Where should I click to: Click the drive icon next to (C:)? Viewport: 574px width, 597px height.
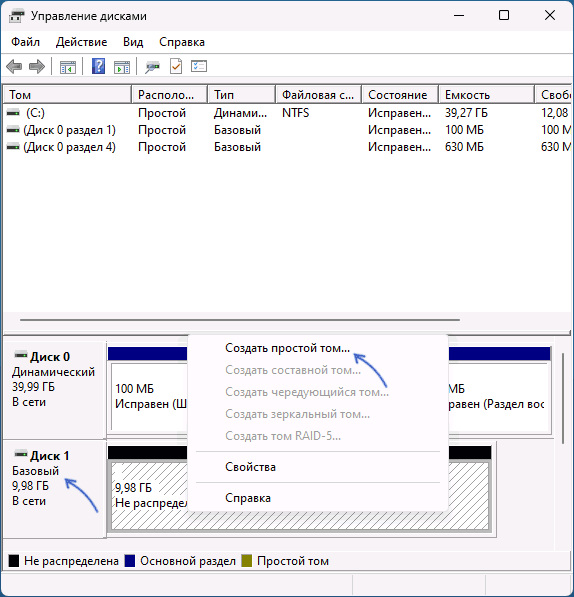(13, 113)
